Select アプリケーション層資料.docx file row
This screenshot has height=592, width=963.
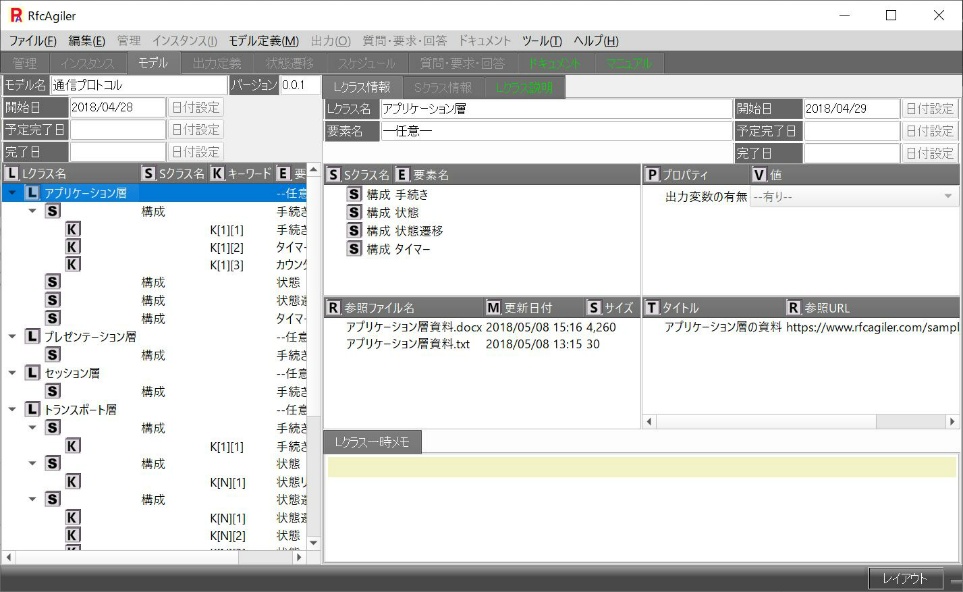pos(482,327)
